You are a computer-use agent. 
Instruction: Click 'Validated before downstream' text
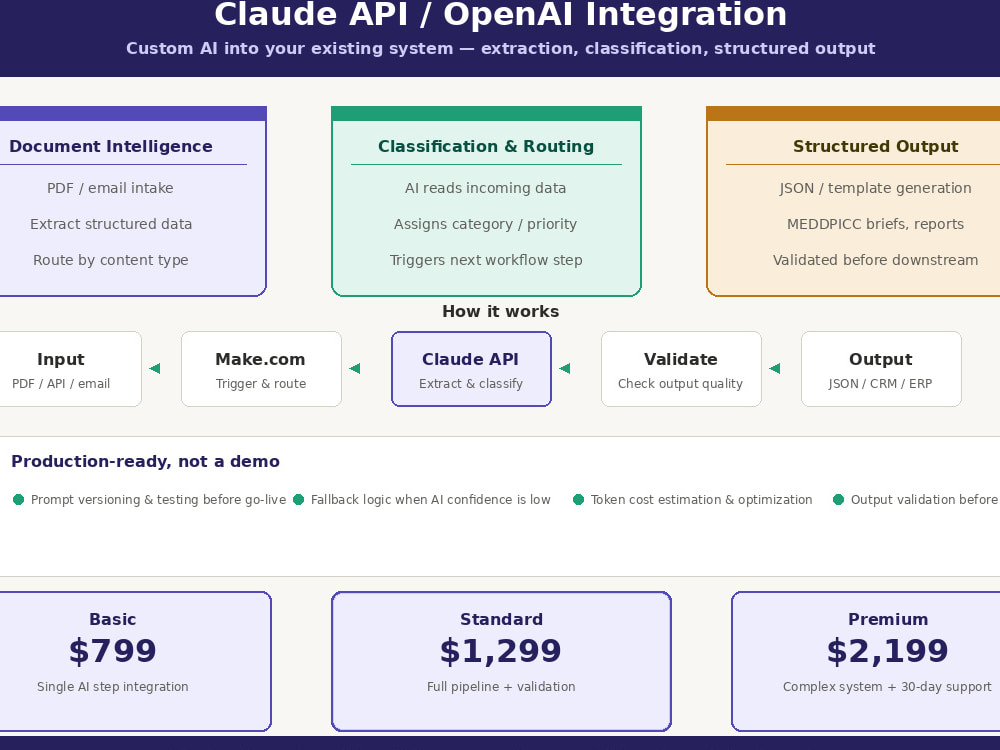(x=876, y=260)
